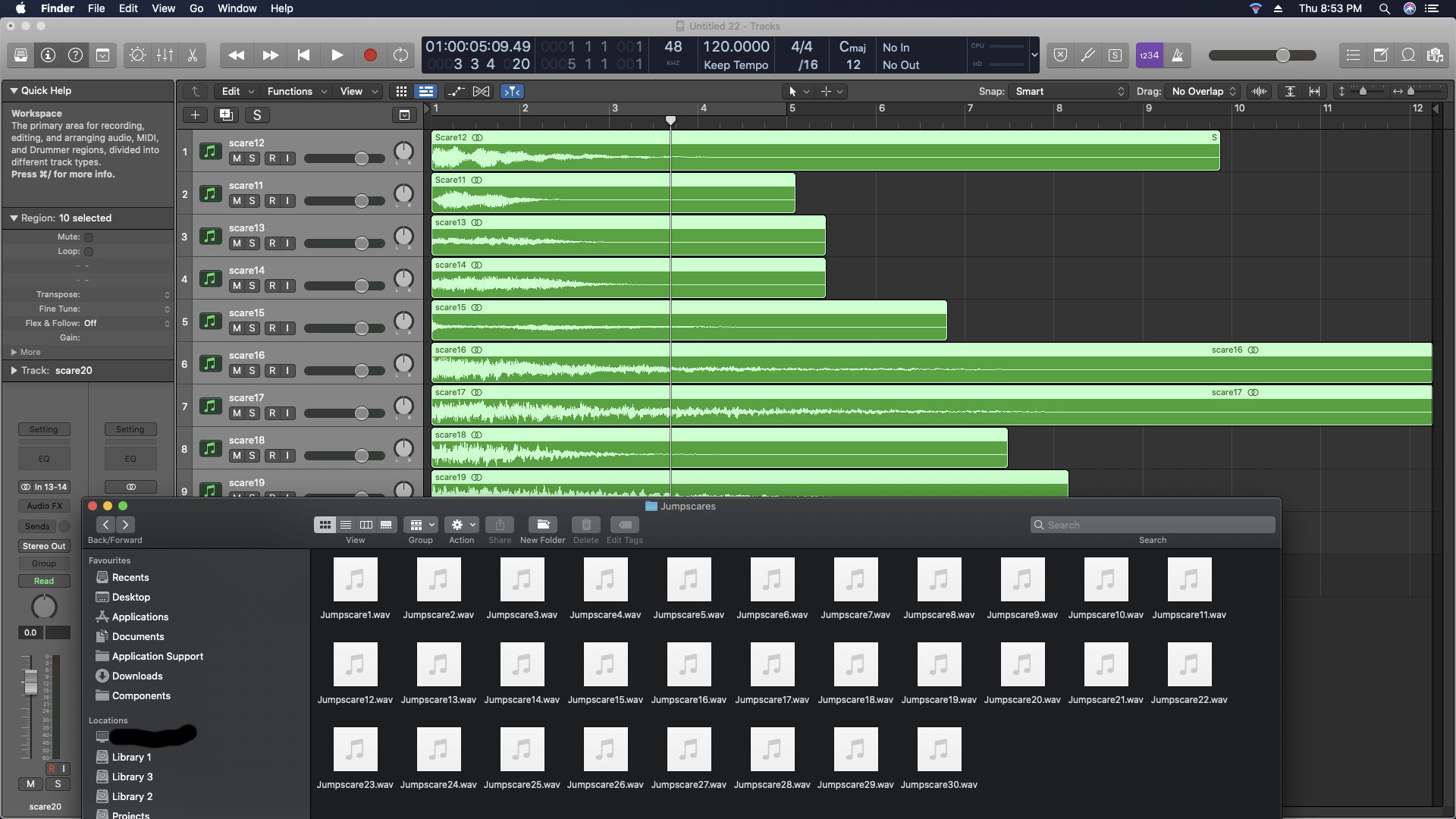The image size is (1456, 819).
Task: Record-enable the scare13 track
Action: 272,243
